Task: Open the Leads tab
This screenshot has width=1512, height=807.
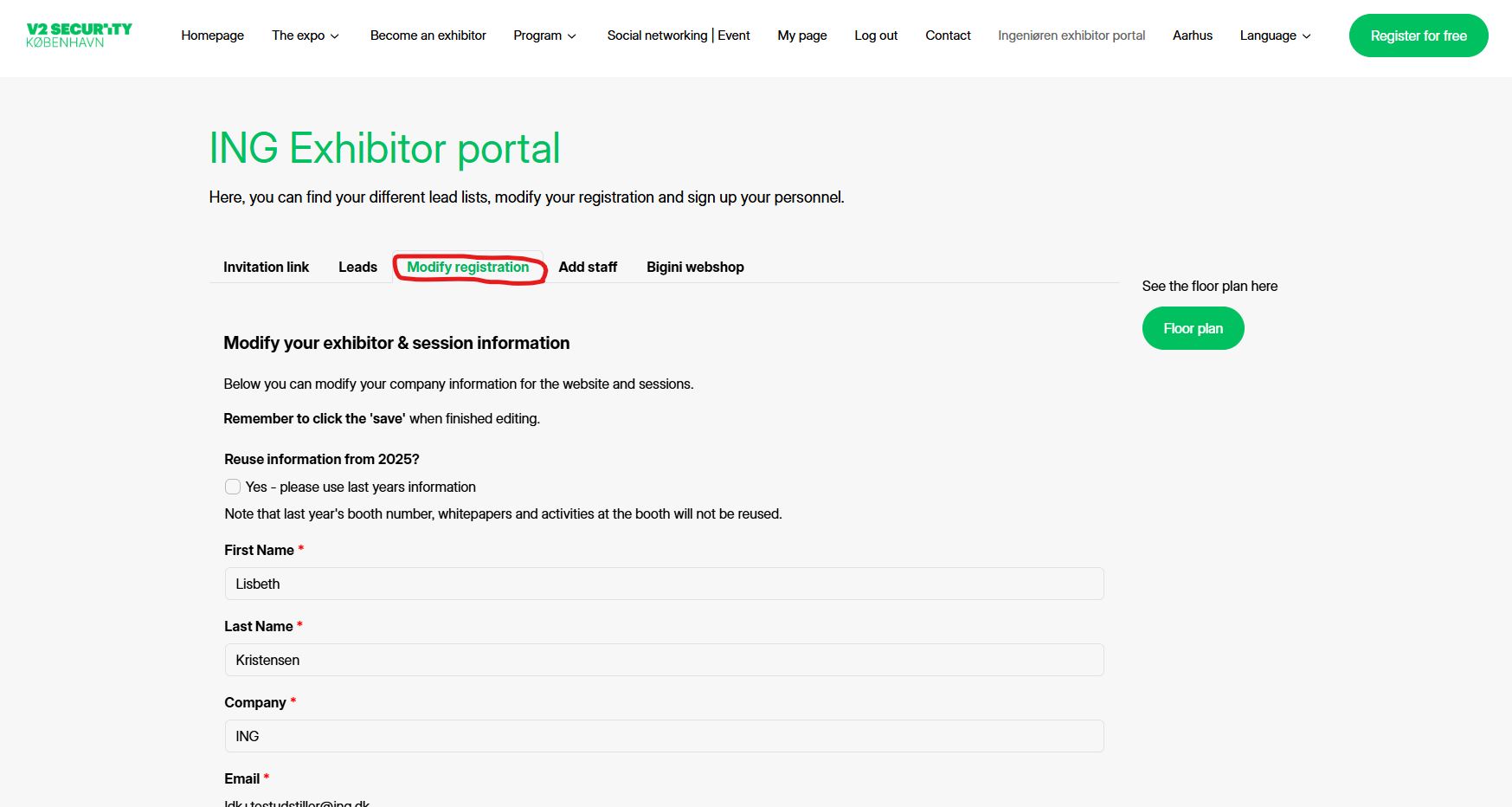Action: tap(357, 267)
